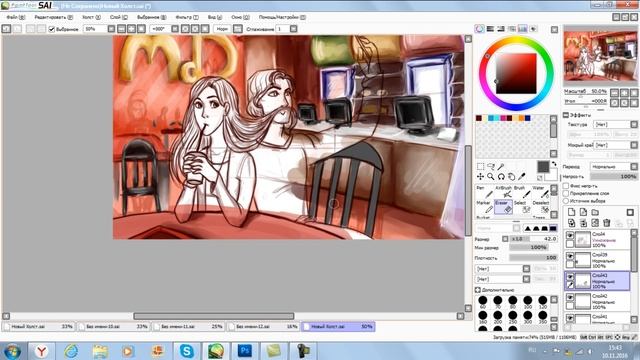Viewport: 640px width, 360px height.
Task: Select the AirBrush tool
Action: click(x=503, y=192)
